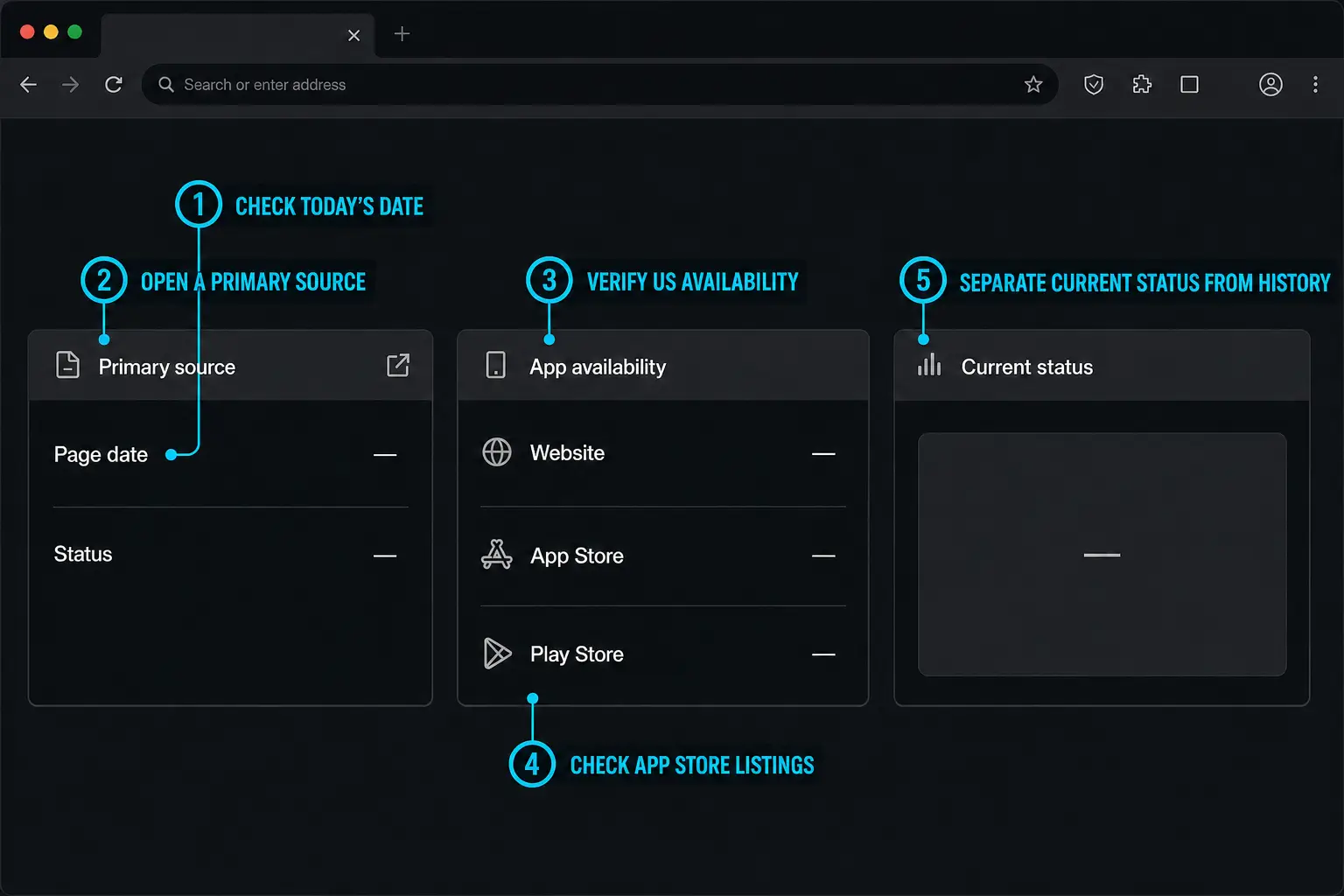The height and width of the screenshot is (896, 1344).
Task: Click the Page date dash value
Action: coord(385,455)
